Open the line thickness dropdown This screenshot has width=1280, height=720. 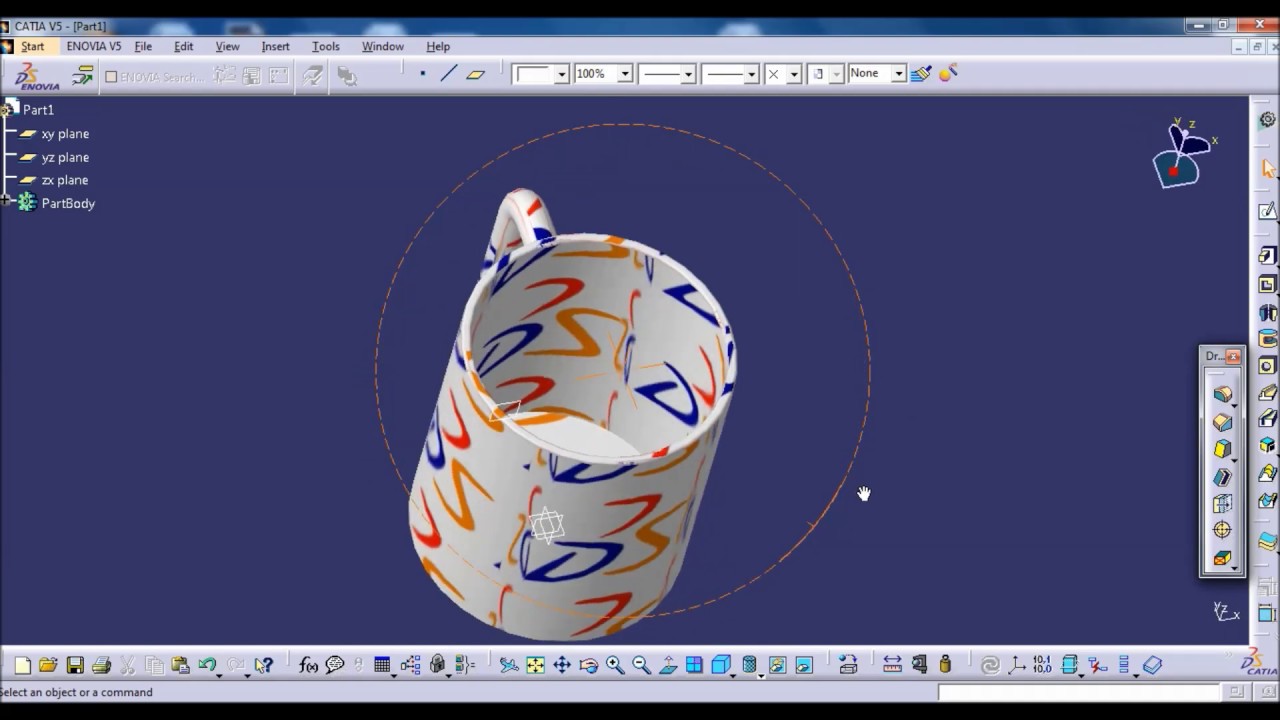688,74
